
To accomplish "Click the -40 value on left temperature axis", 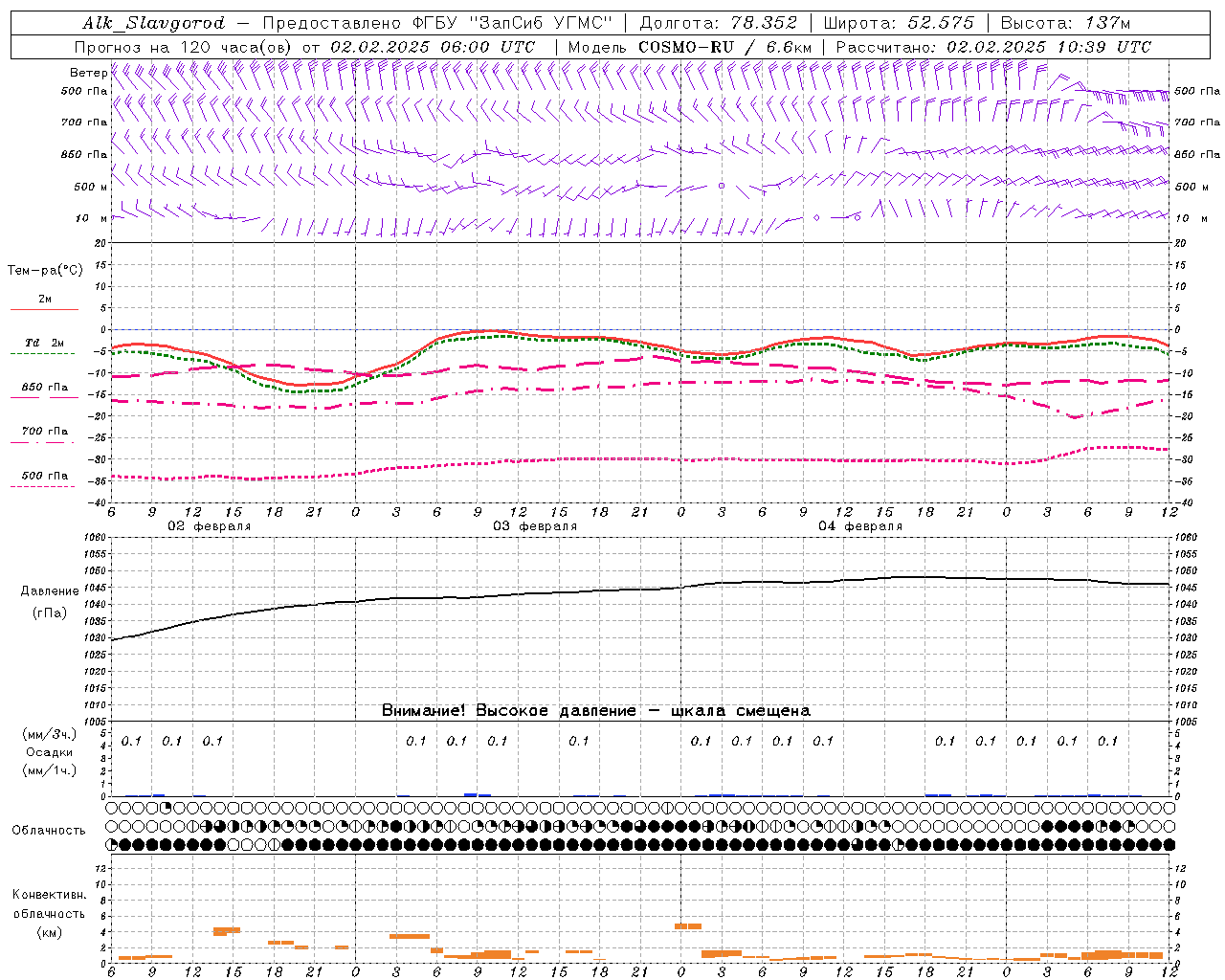I will tap(99, 502).
